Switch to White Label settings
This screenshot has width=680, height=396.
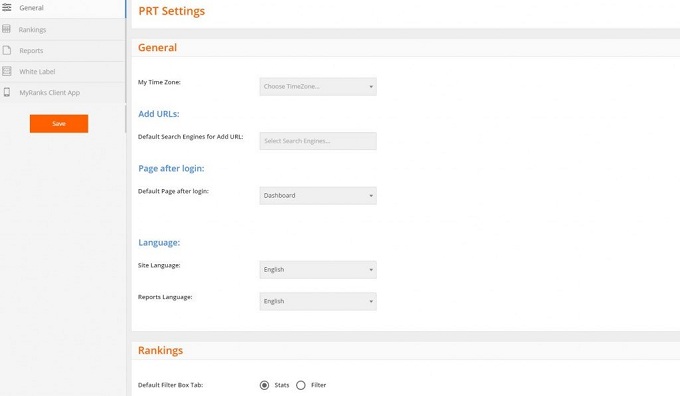[x=62, y=72]
